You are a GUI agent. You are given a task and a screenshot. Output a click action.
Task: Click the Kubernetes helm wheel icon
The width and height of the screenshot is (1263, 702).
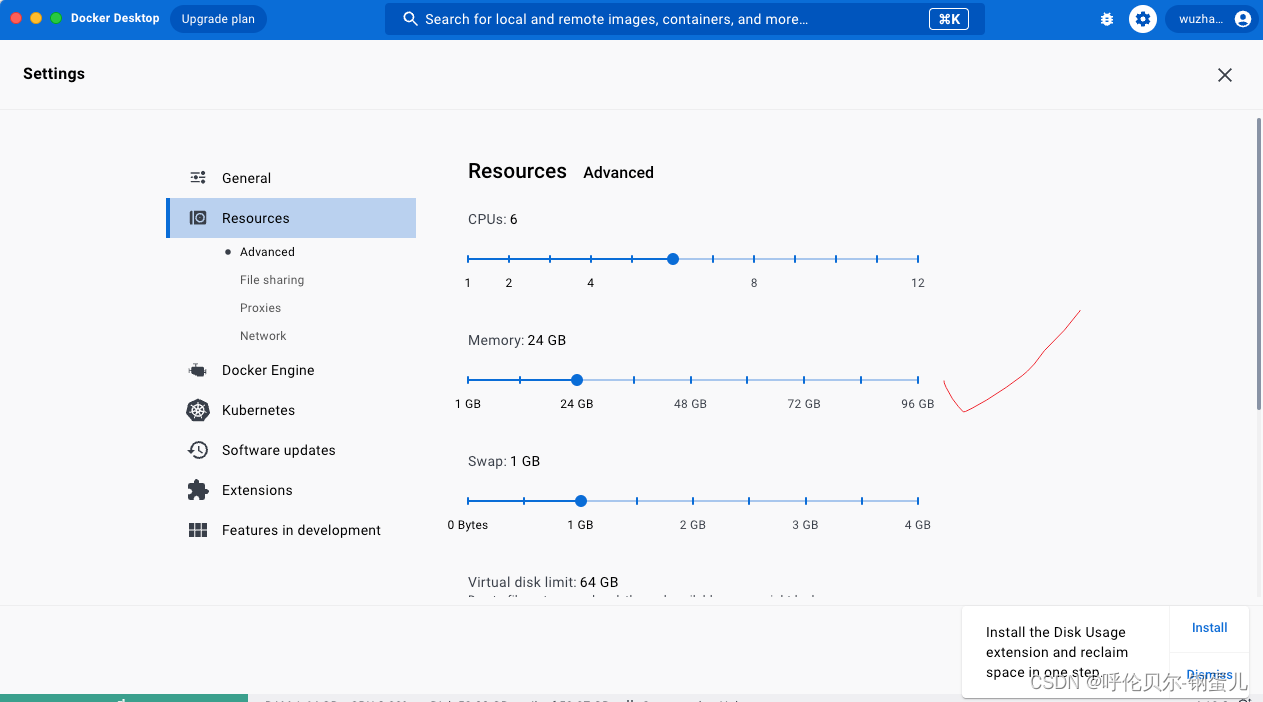pyautogui.click(x=198, y=410)
